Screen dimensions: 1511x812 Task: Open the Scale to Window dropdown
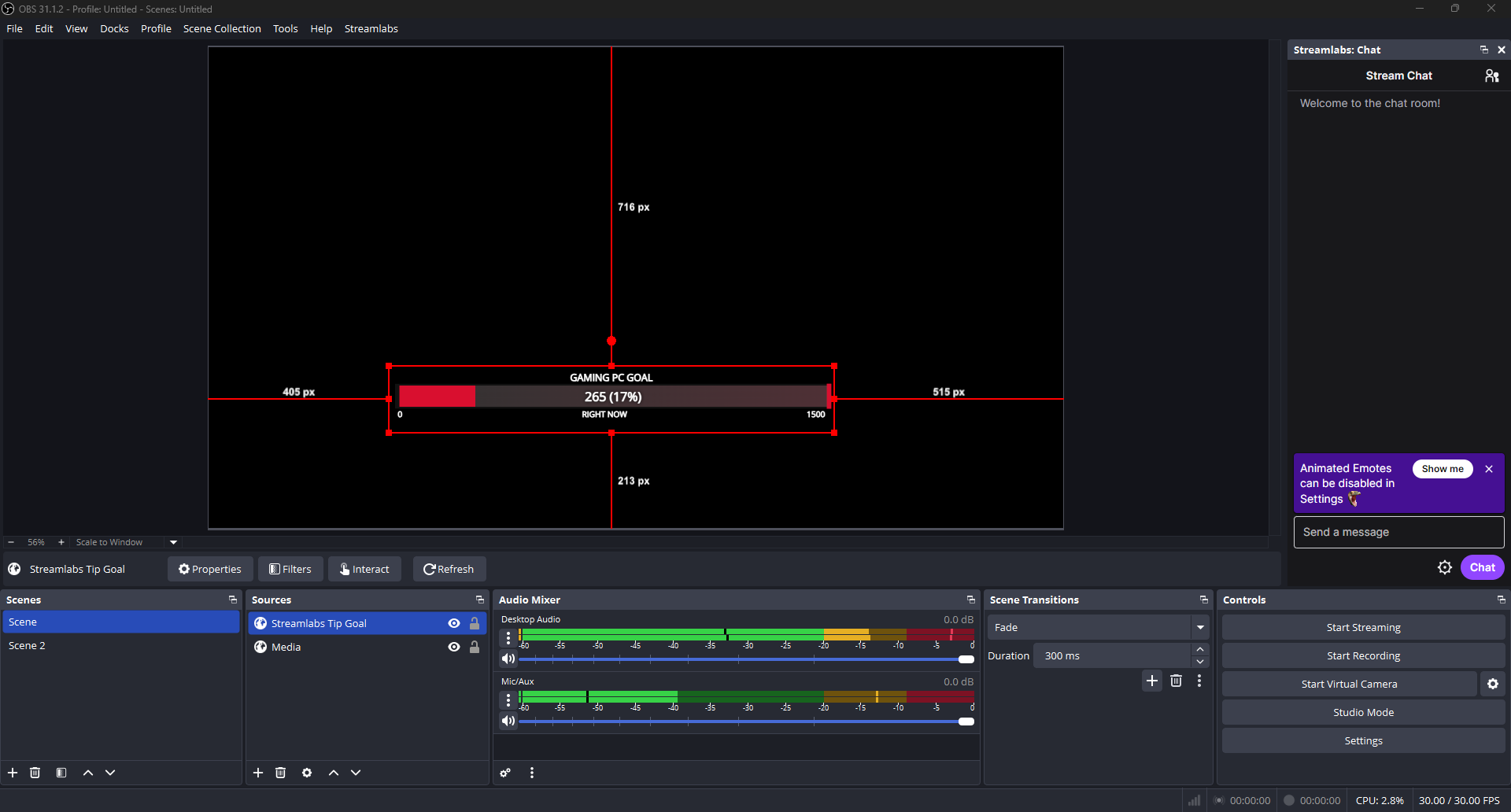(174, 542)
